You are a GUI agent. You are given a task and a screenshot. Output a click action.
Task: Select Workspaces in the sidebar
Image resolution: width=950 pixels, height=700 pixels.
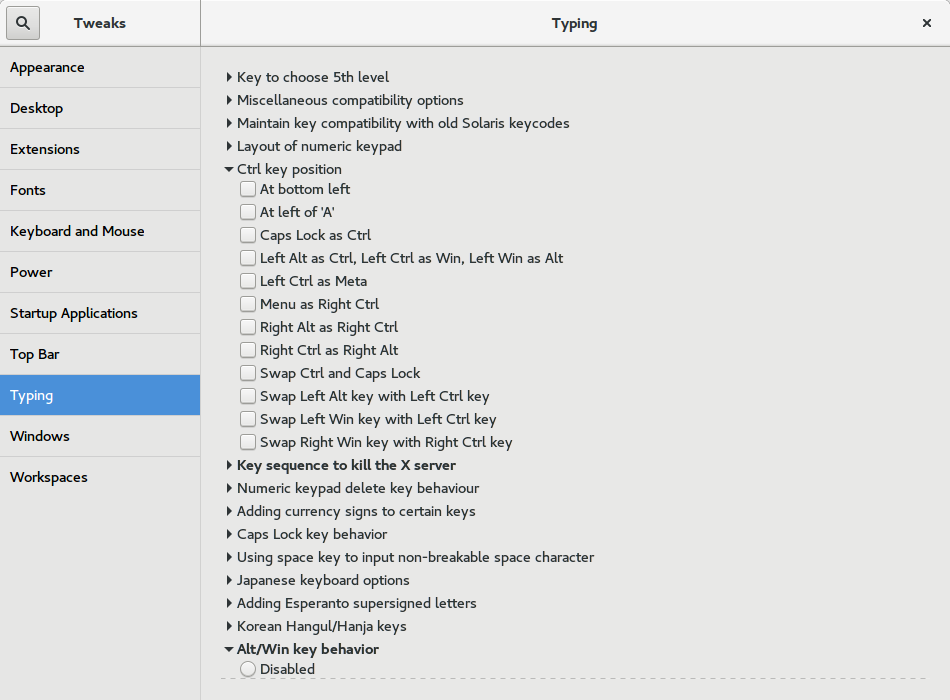[49, 477]
